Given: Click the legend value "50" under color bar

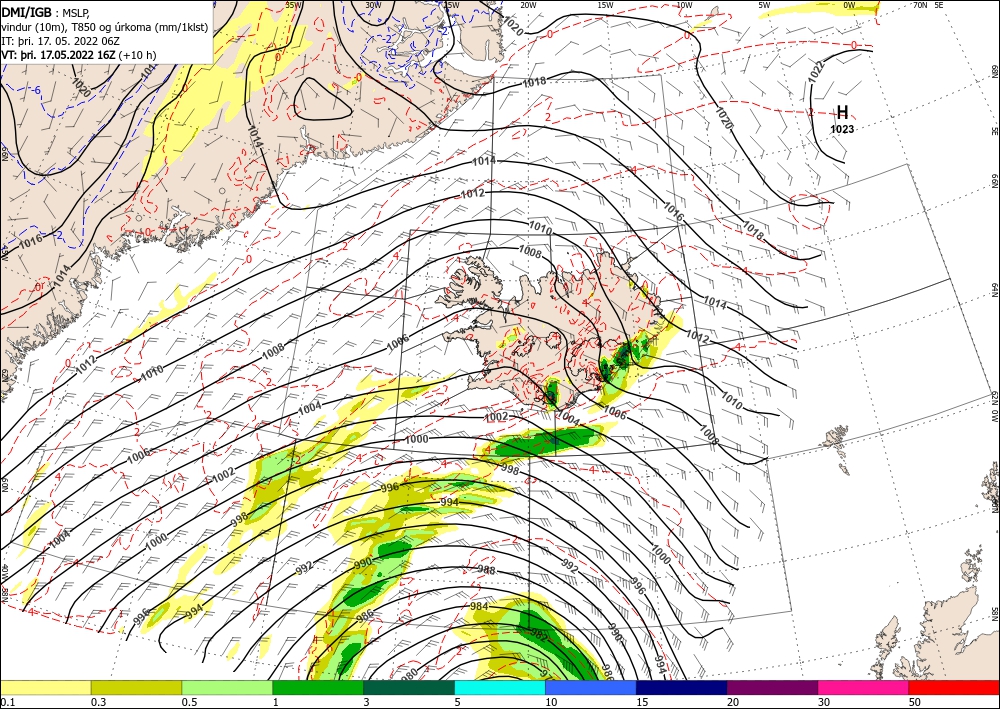Looking at the screenshot, I should tap(915, 702).
